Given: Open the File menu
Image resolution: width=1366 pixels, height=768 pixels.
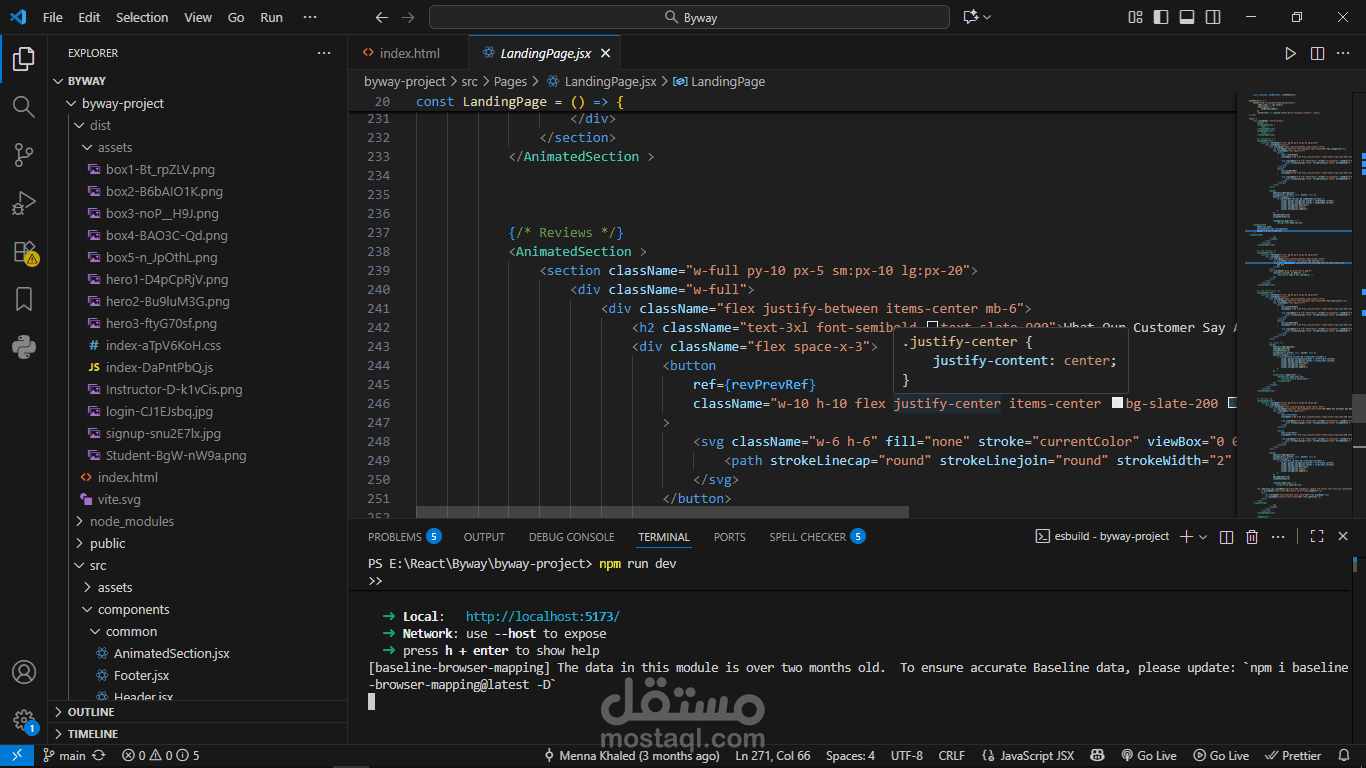Looking at the screenshot, I should click(x=53, y=17).
